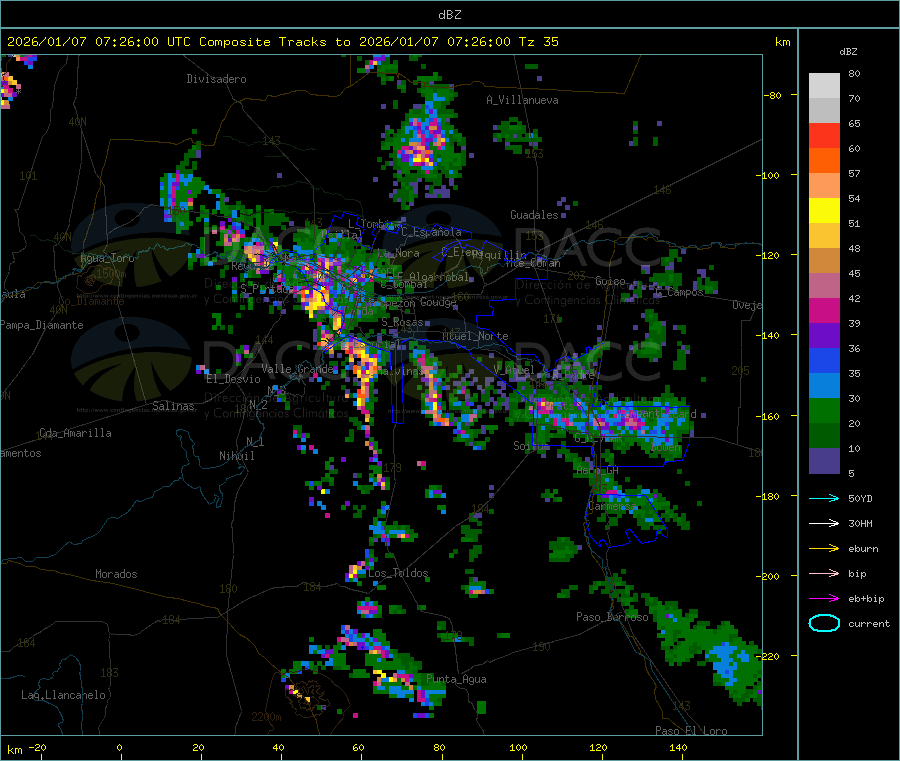Click the 30HM white arrow legend icon
Viewport: 900px width, 761px height.
[824, 523]
